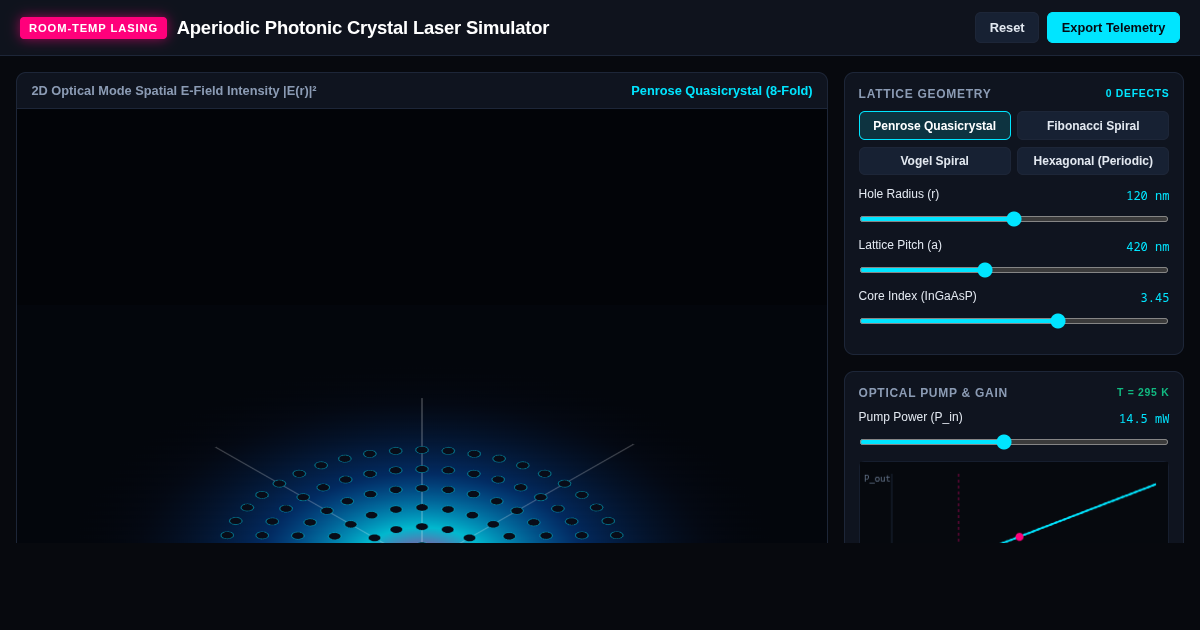Click the Reset button

(x=1007, y=28)
